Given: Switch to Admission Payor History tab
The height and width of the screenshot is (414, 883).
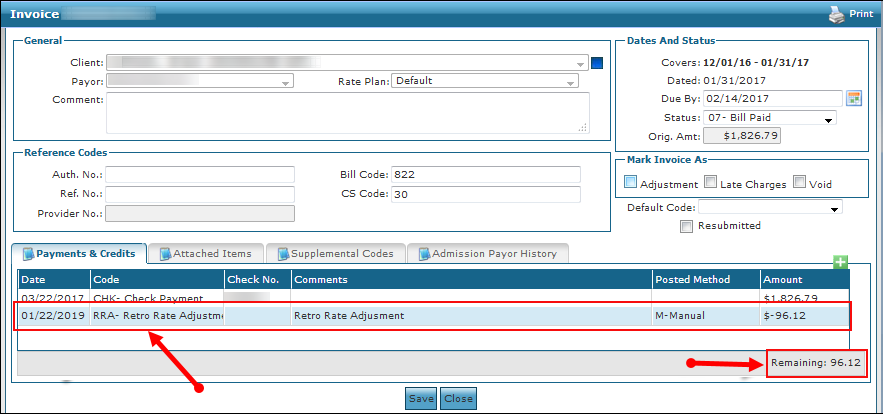Looking at the screenshot, I should pos(488,253).
